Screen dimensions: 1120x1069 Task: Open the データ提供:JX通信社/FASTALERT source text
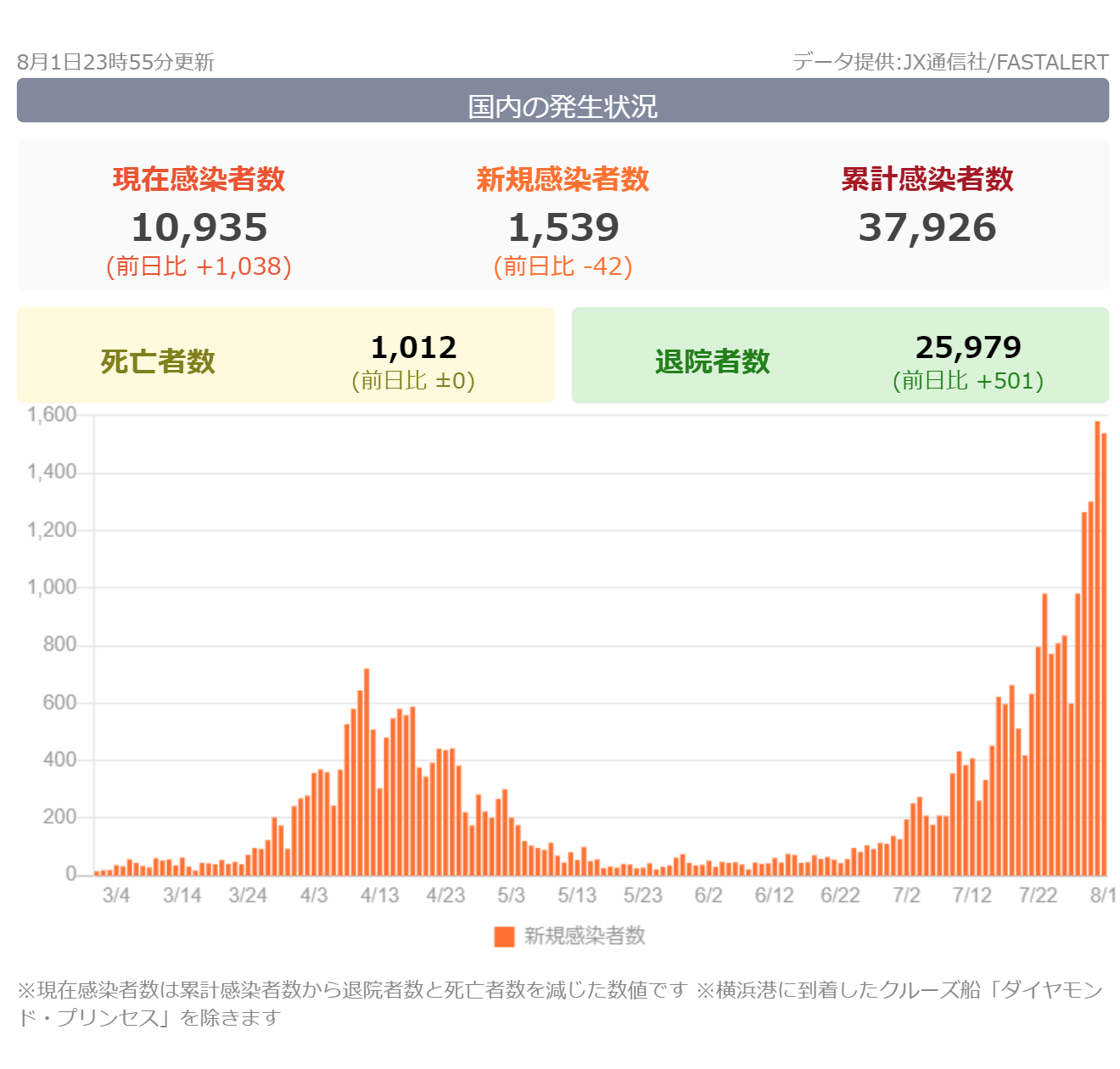coord(950,62)
